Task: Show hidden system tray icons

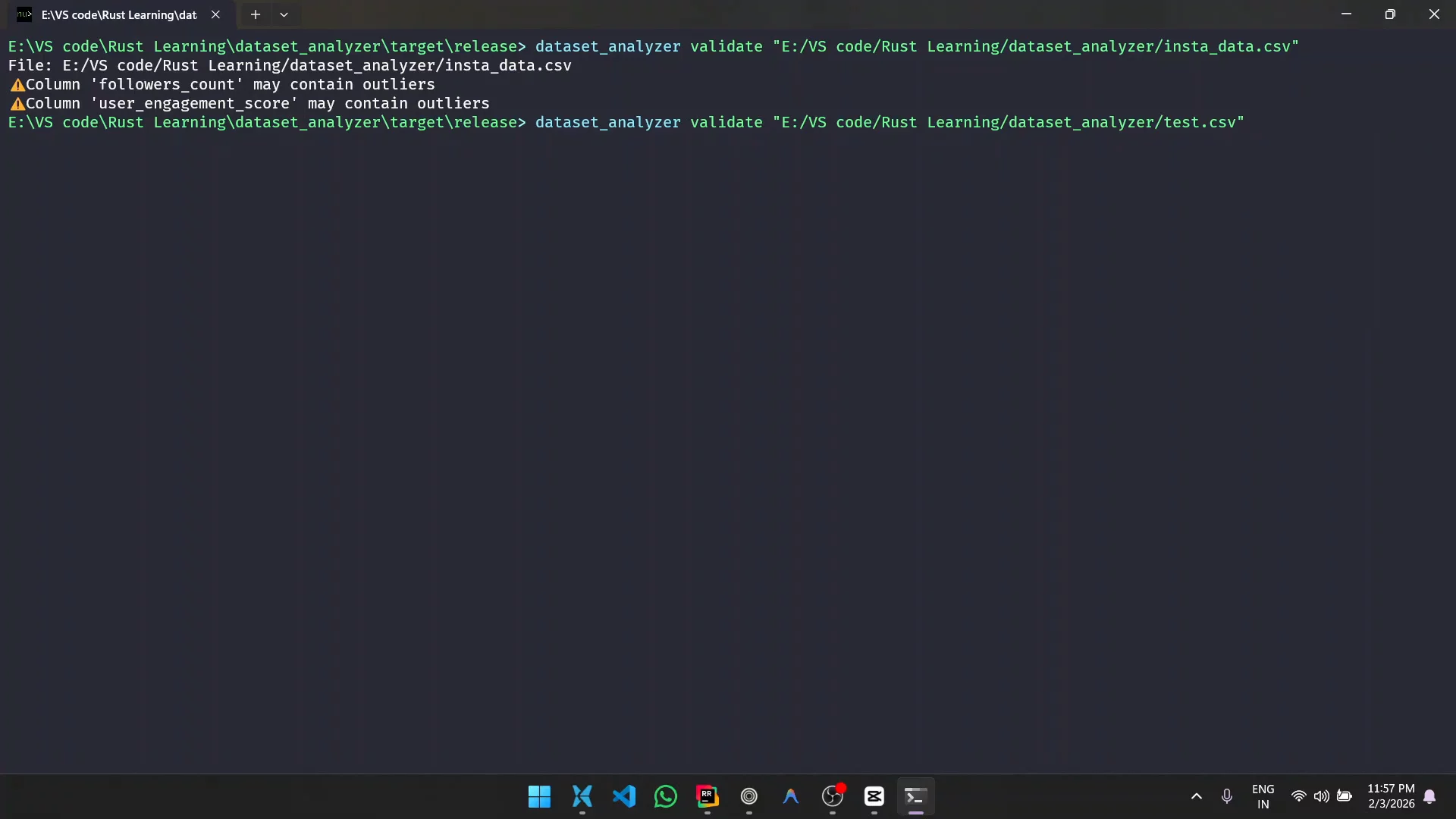Action: [1196, 796]
